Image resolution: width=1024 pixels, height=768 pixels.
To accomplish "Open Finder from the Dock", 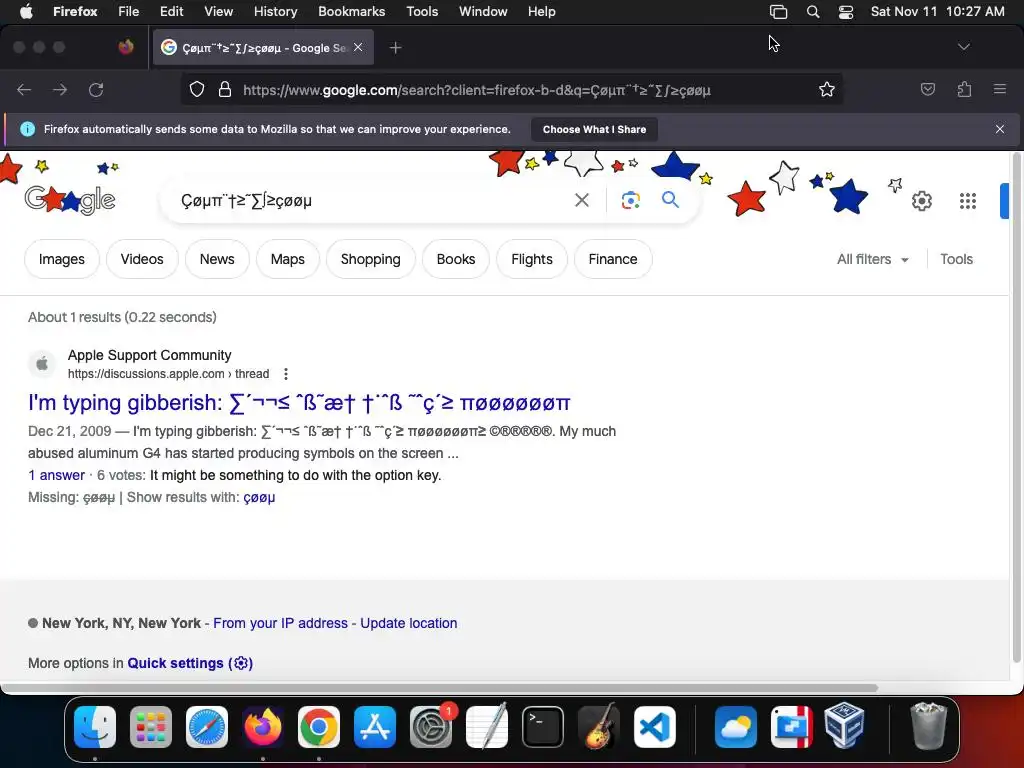I will point(95,727).
